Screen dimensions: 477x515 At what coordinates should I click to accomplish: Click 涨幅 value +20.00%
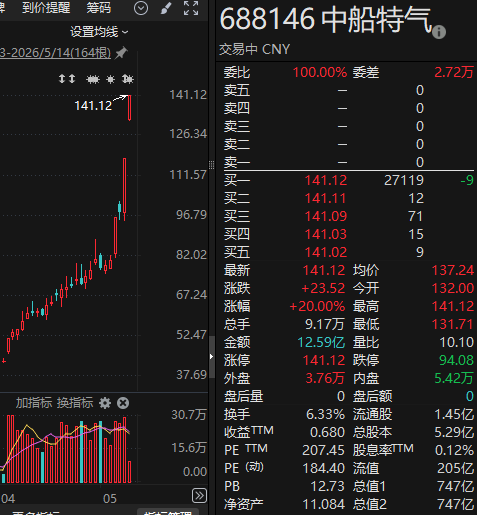[x=317, y=306]
